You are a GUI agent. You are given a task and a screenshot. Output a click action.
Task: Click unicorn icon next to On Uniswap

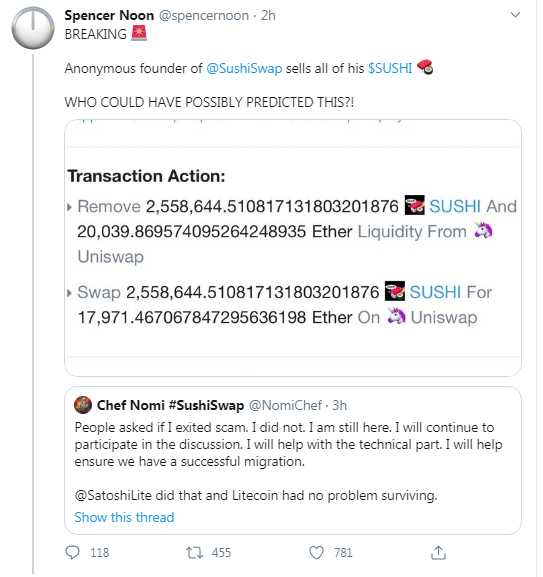(x=397, y=316)
